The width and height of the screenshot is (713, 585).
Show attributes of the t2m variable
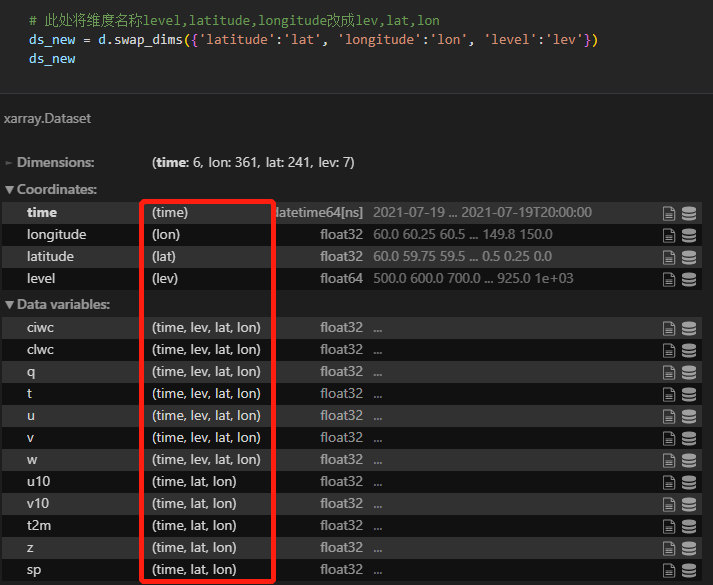point(669,526)
